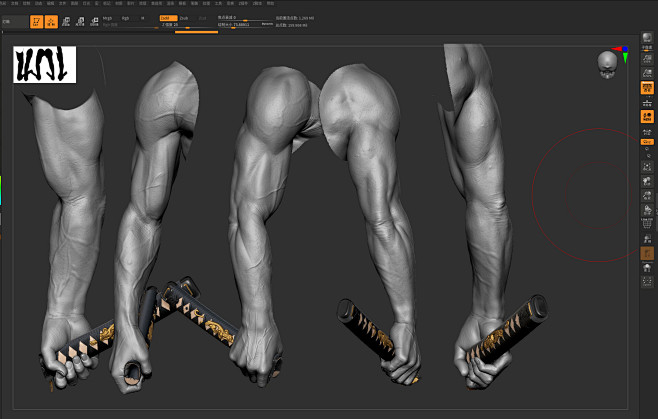Click the right shelf Move canvas icon
This screenshot has height=419, width=658.
648,181
